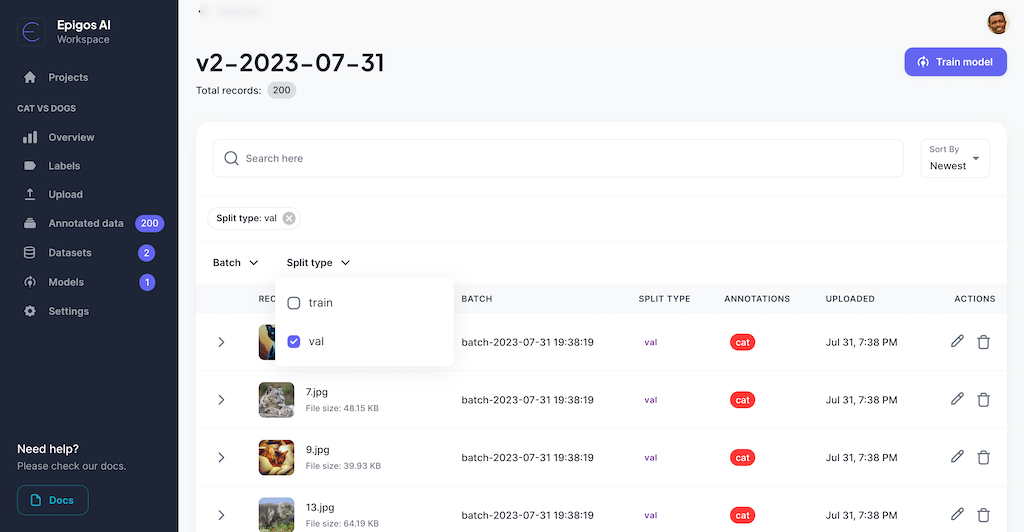Go to Annotated data in sidebar
Screen dimensions: 1024x532
86,223
